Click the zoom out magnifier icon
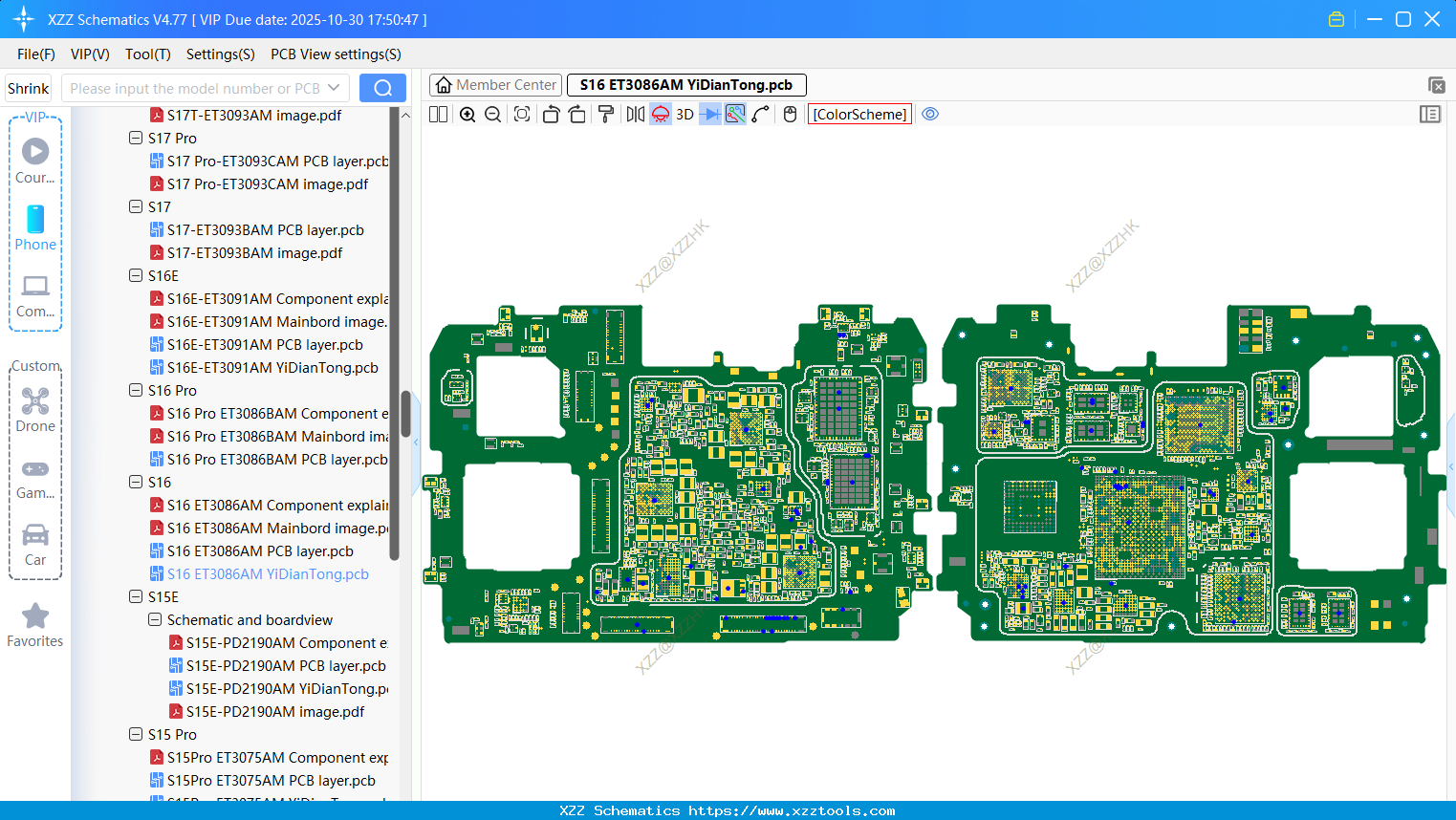 click(493, 115)
